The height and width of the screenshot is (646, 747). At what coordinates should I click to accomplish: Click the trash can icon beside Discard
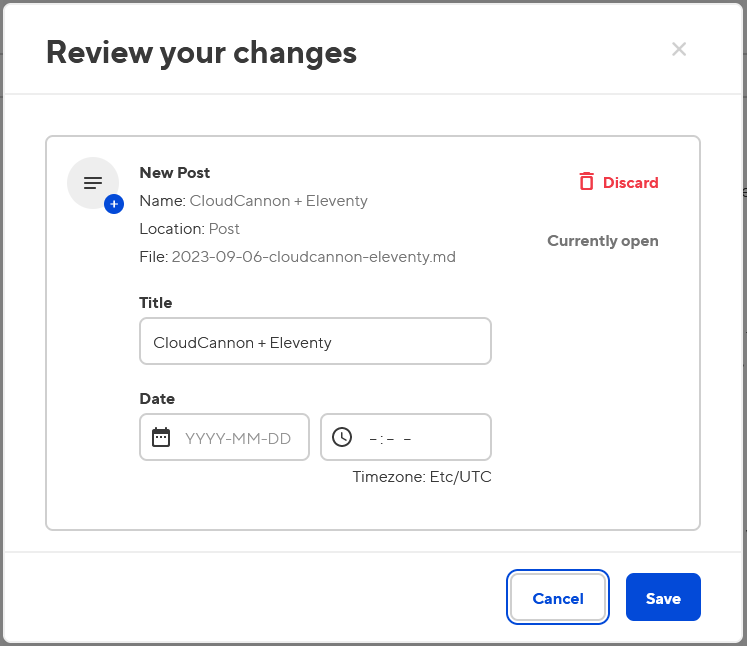(x=586, y=182)
